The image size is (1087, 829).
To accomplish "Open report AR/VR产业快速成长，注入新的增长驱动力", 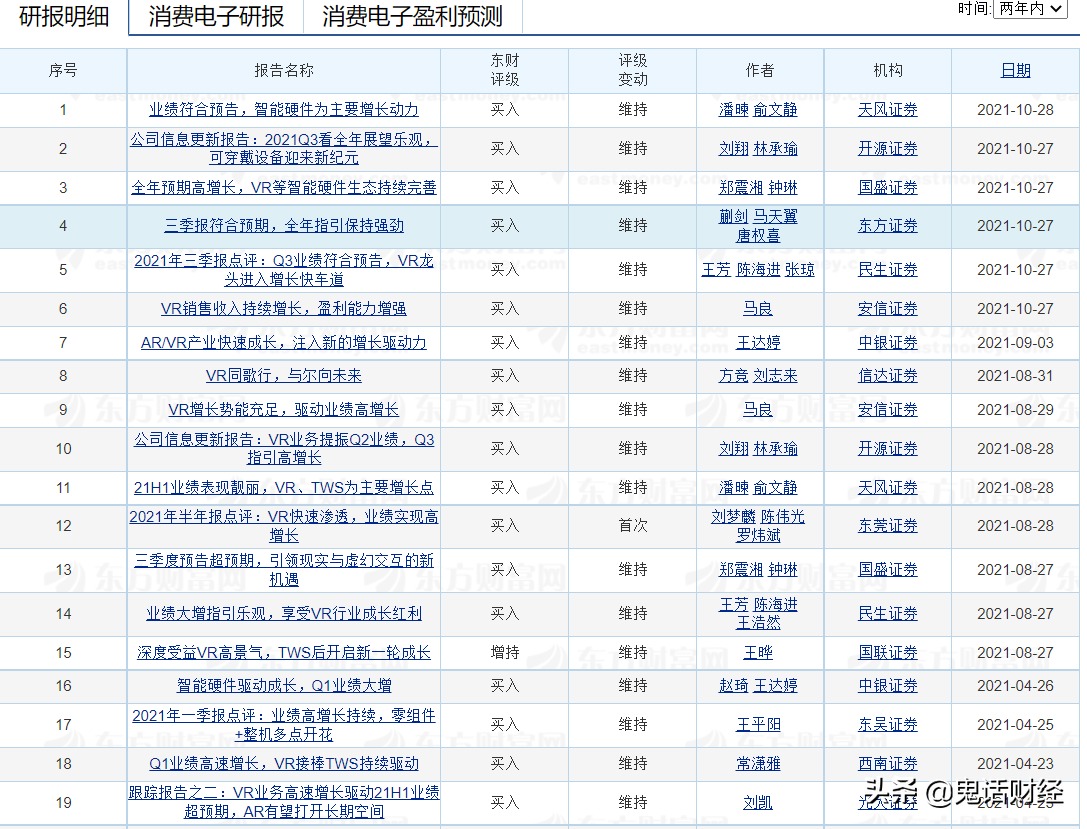I will pyautogui.click(x=284, y=342).
